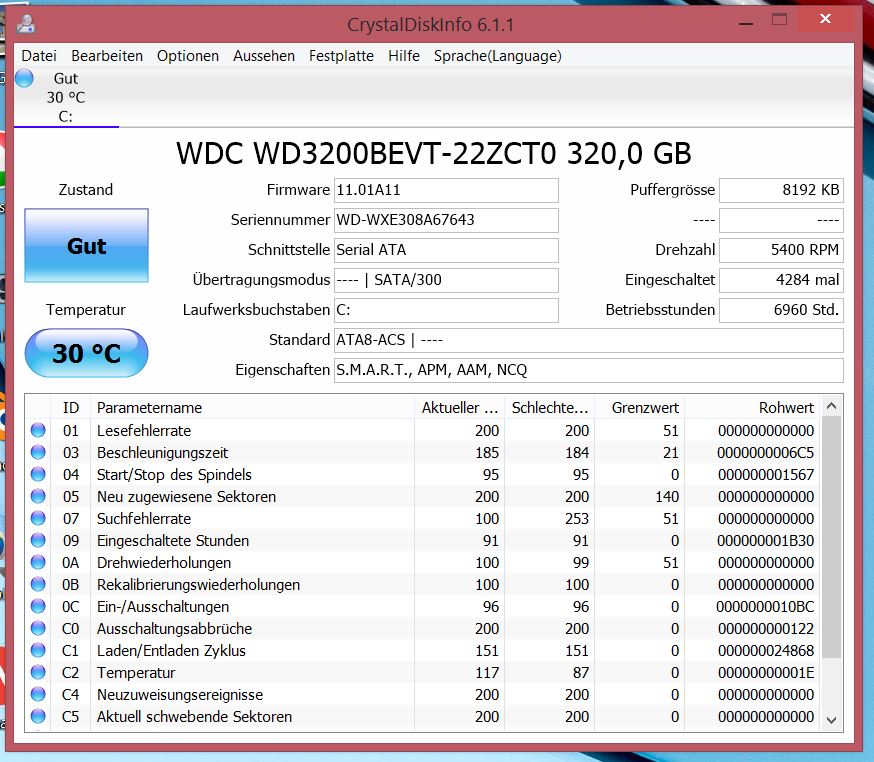Open the Optionen menu

[x=188, y=56]
